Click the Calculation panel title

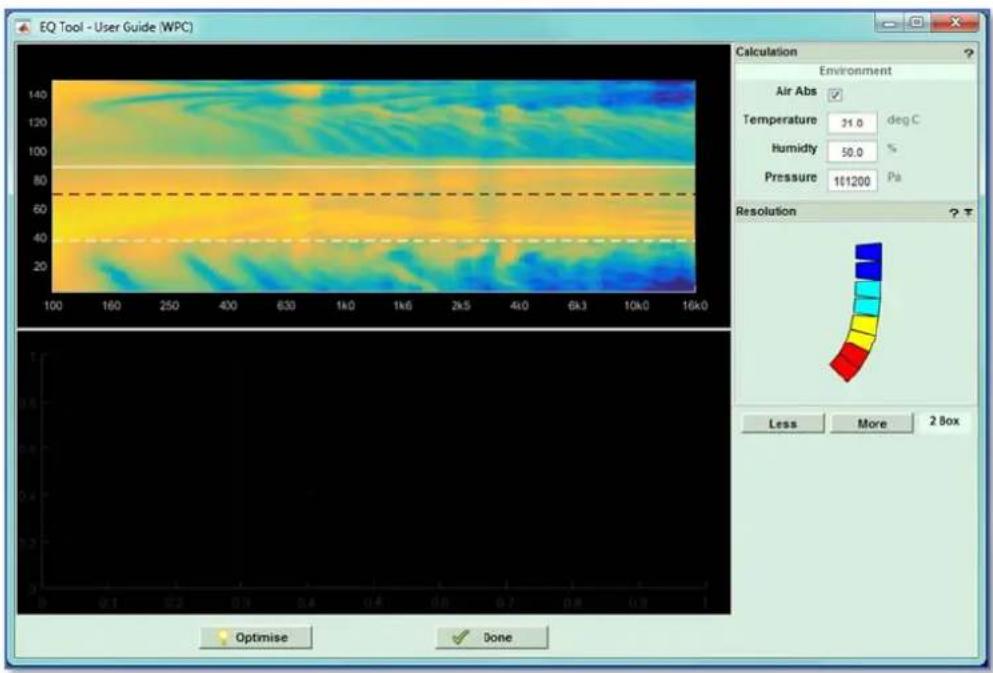click(x=766, y=52)
